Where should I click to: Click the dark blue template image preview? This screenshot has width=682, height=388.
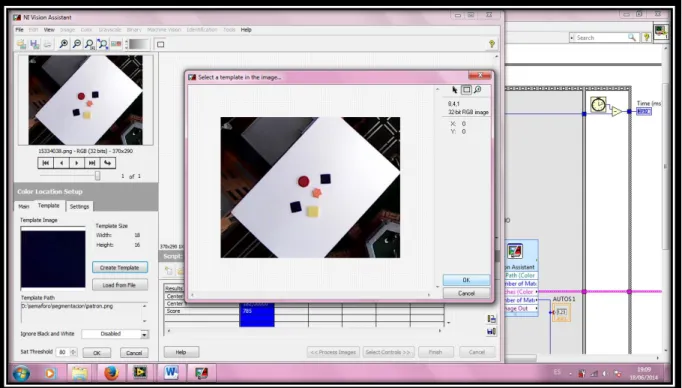click(53, 259)
